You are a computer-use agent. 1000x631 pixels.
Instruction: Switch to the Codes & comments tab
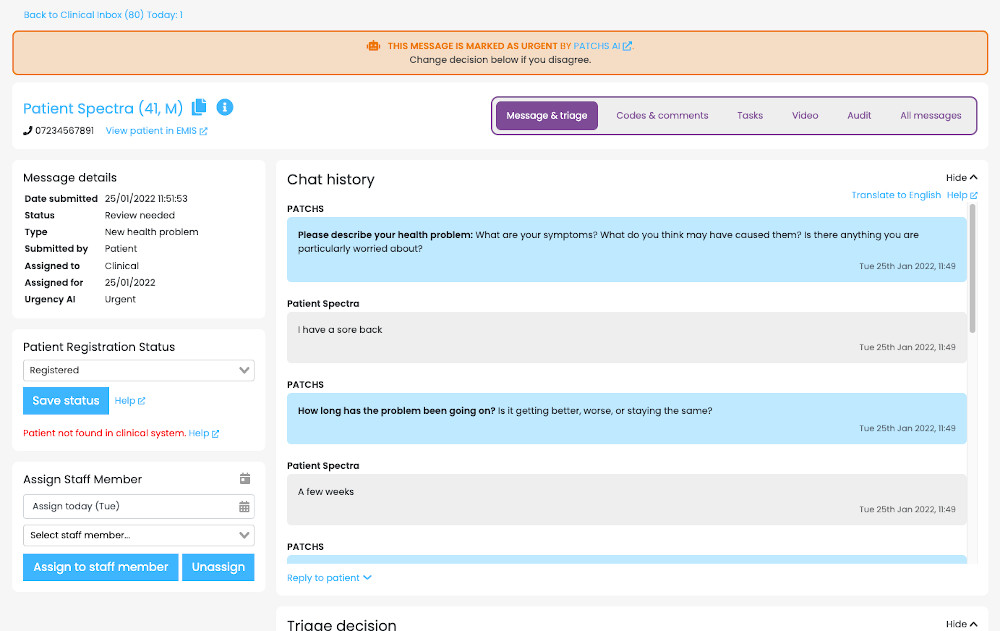point(662,116)
